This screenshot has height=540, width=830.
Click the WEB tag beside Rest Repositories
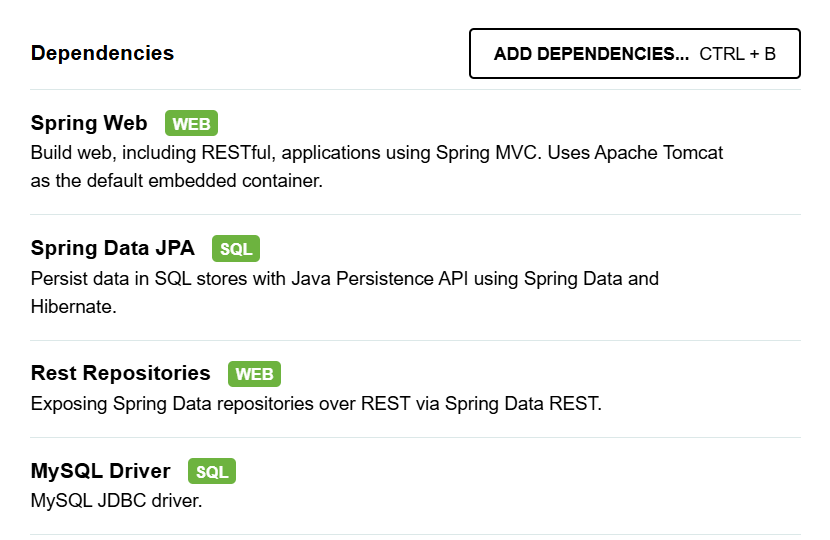254,374
